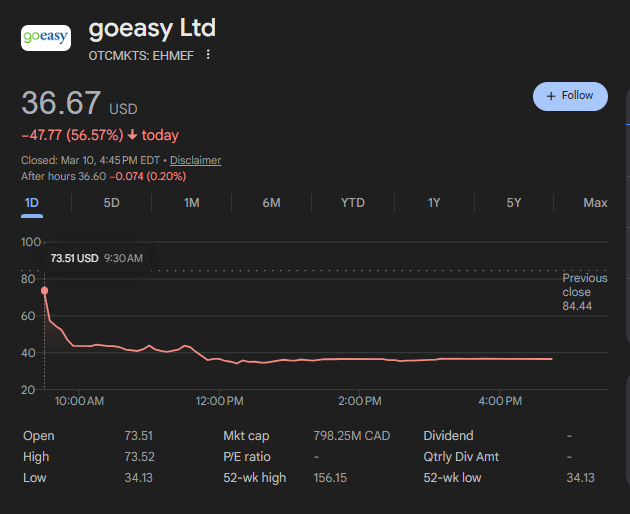
Task: Switch to the 1M chart range
Action: point(191,203)
